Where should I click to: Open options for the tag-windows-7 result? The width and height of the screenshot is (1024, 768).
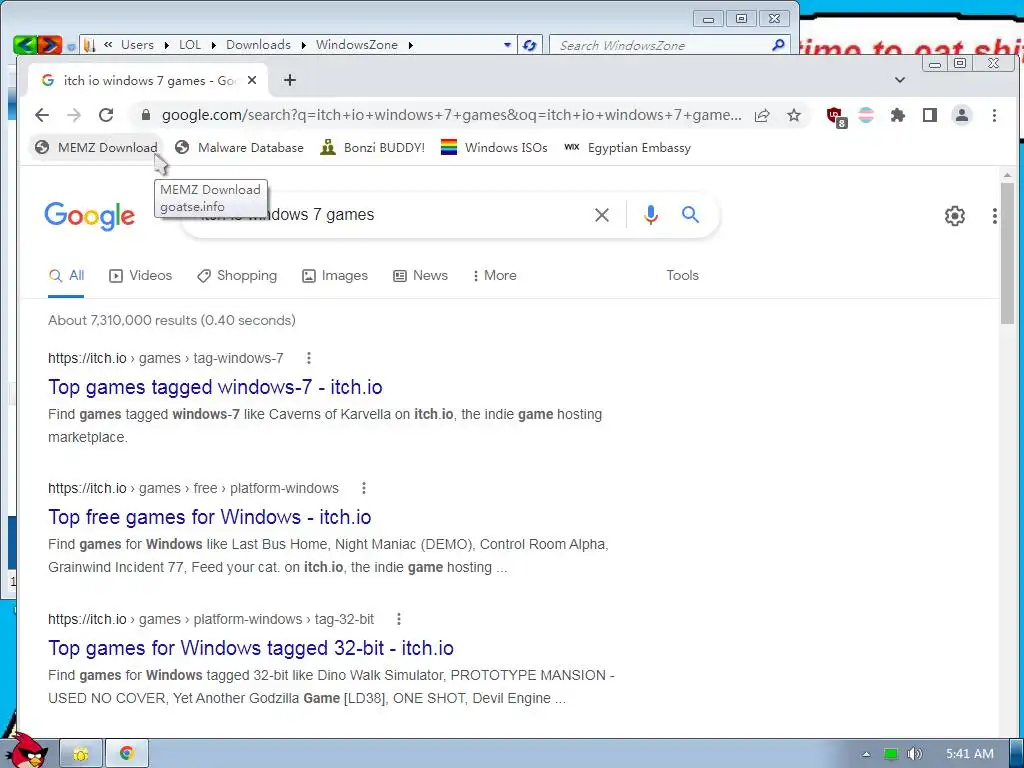(309, 358)
